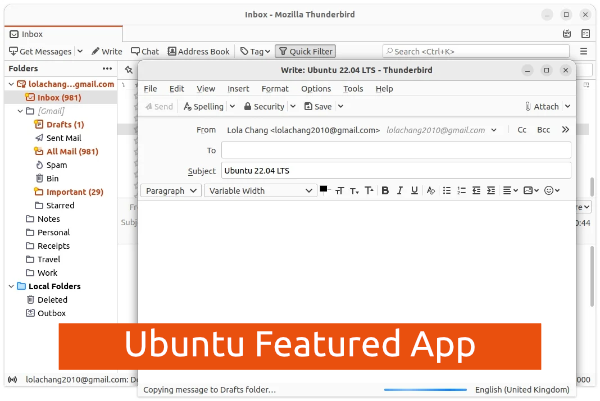Open the Edit menu in compose window
The height and width of the screenshot is (401, 600).
coord(177,89)
